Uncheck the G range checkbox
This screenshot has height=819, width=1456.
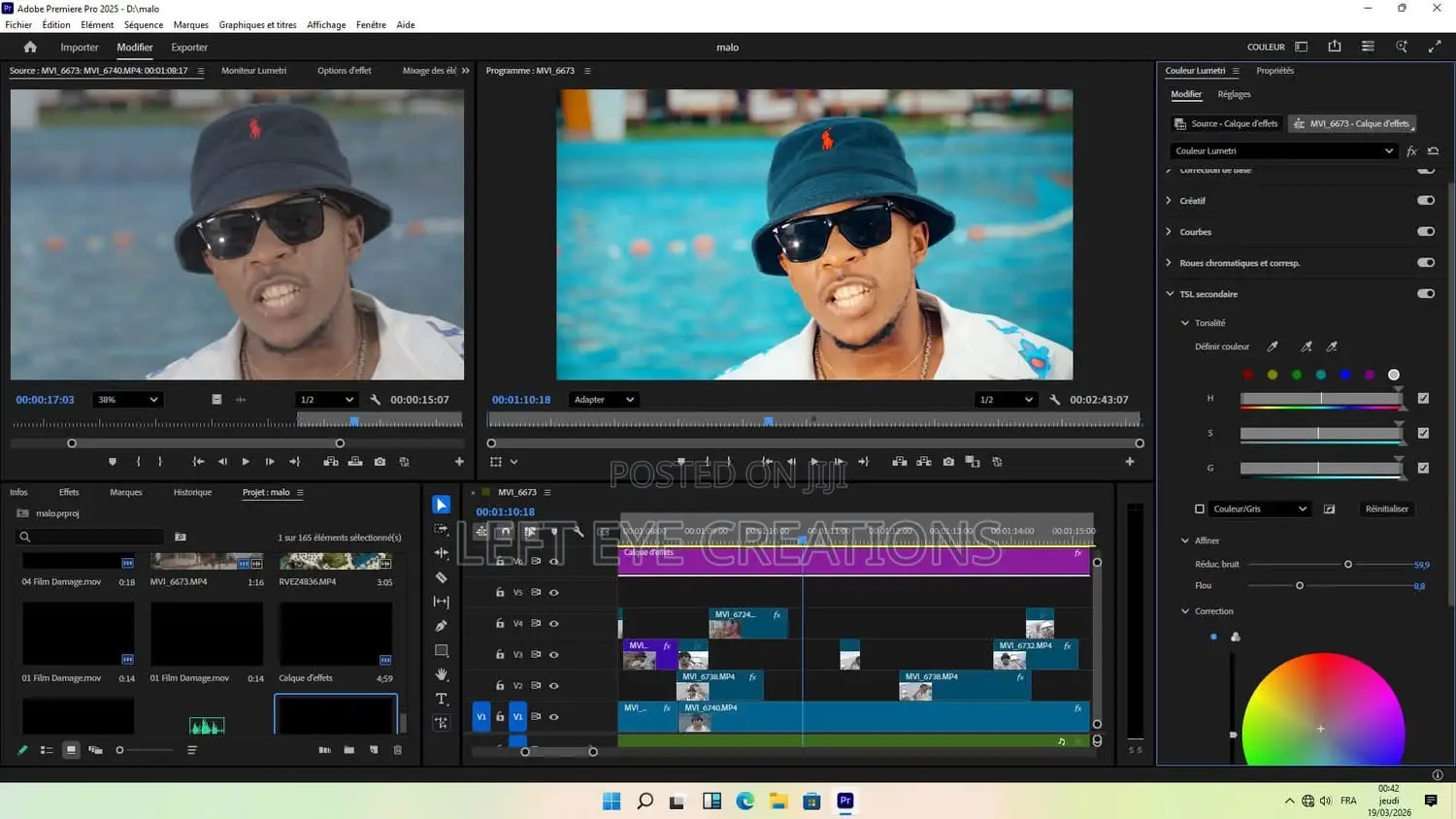coord(1423,468)
